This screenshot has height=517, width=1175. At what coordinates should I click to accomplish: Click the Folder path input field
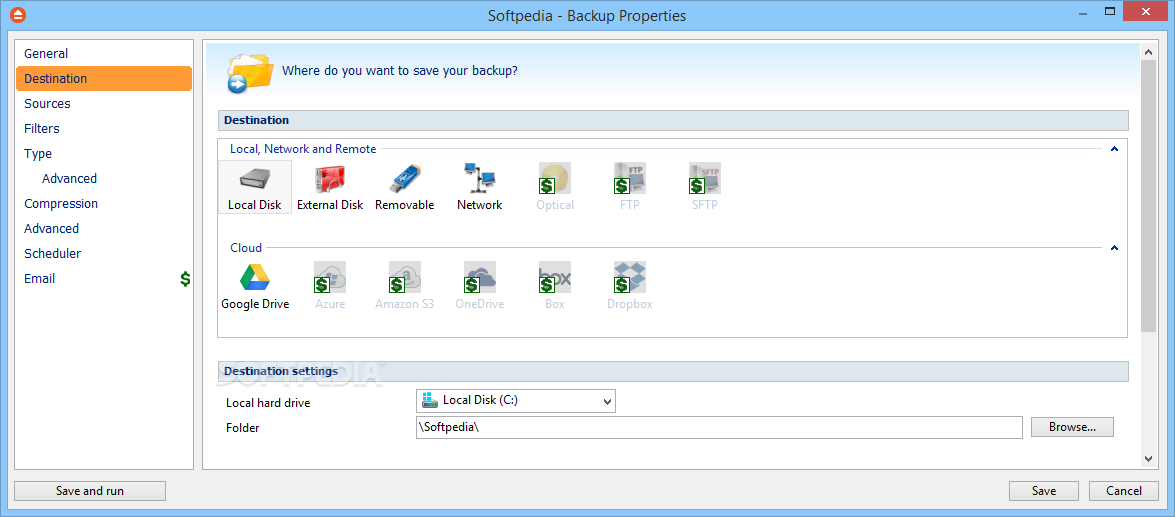click(719, 427)
